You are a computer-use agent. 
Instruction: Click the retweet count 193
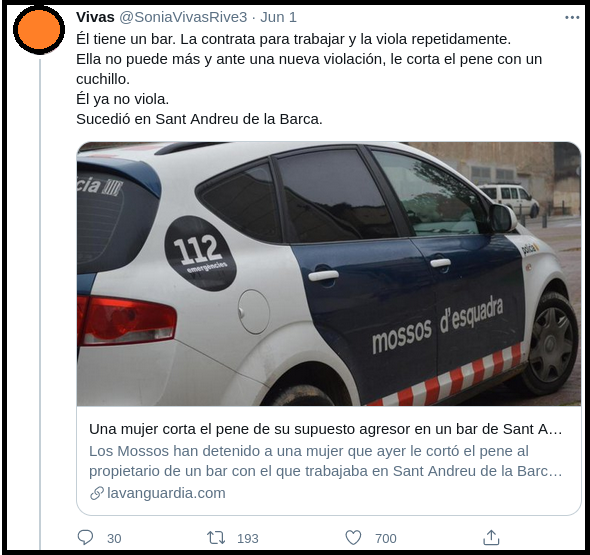coord(248,538)
